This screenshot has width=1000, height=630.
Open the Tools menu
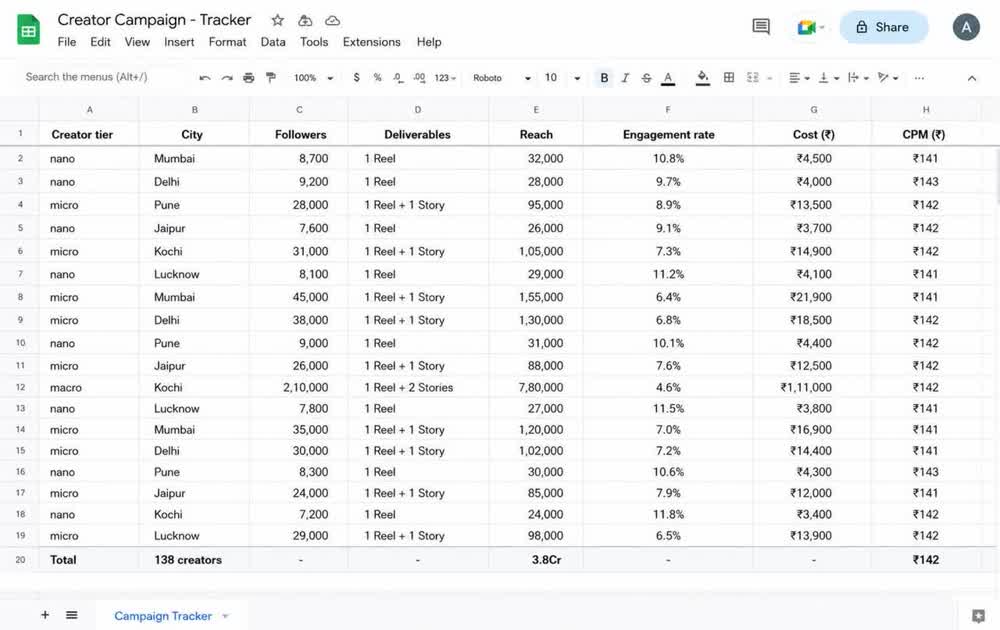click(314, 42)
